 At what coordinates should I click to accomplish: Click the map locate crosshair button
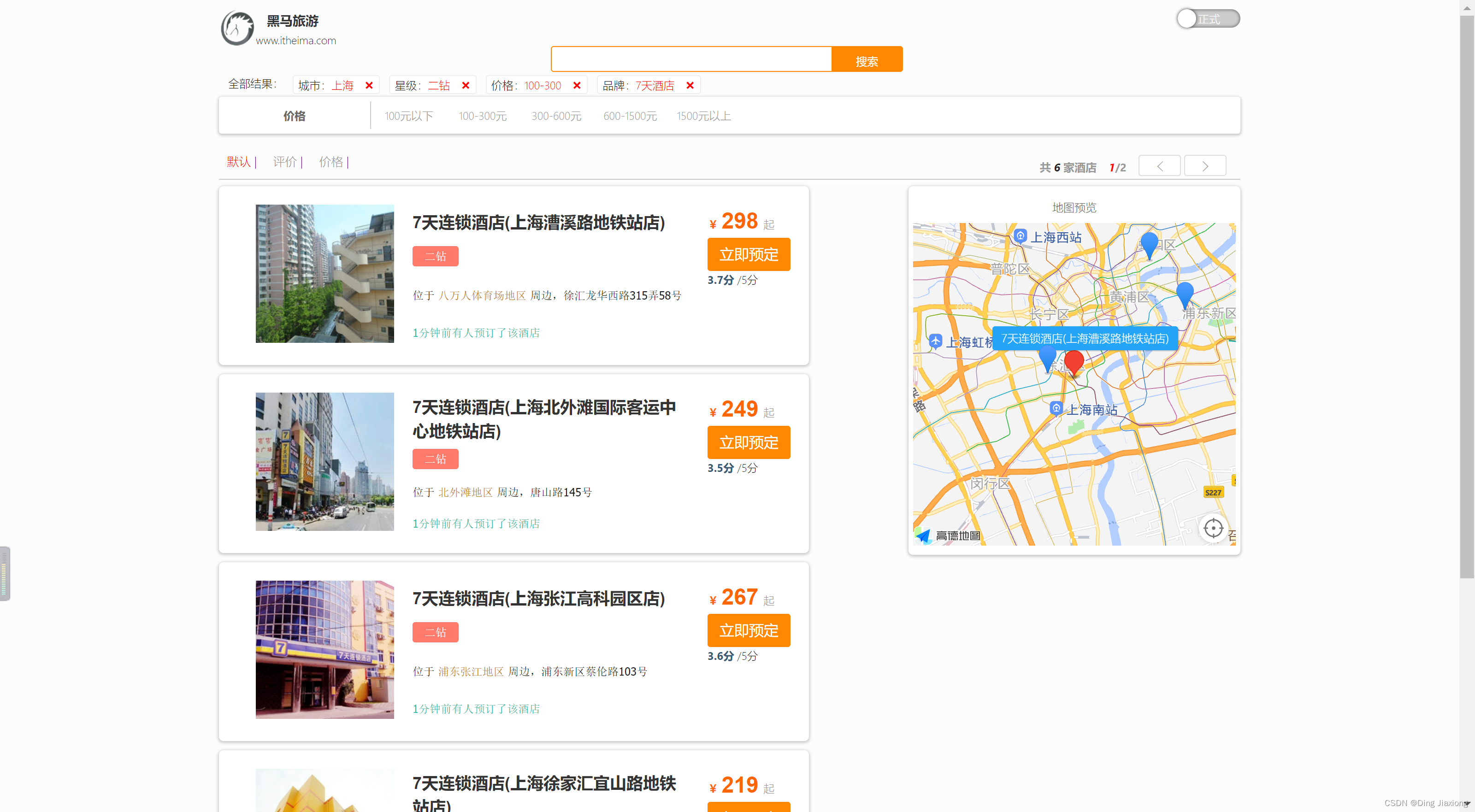coord(1213,528)
